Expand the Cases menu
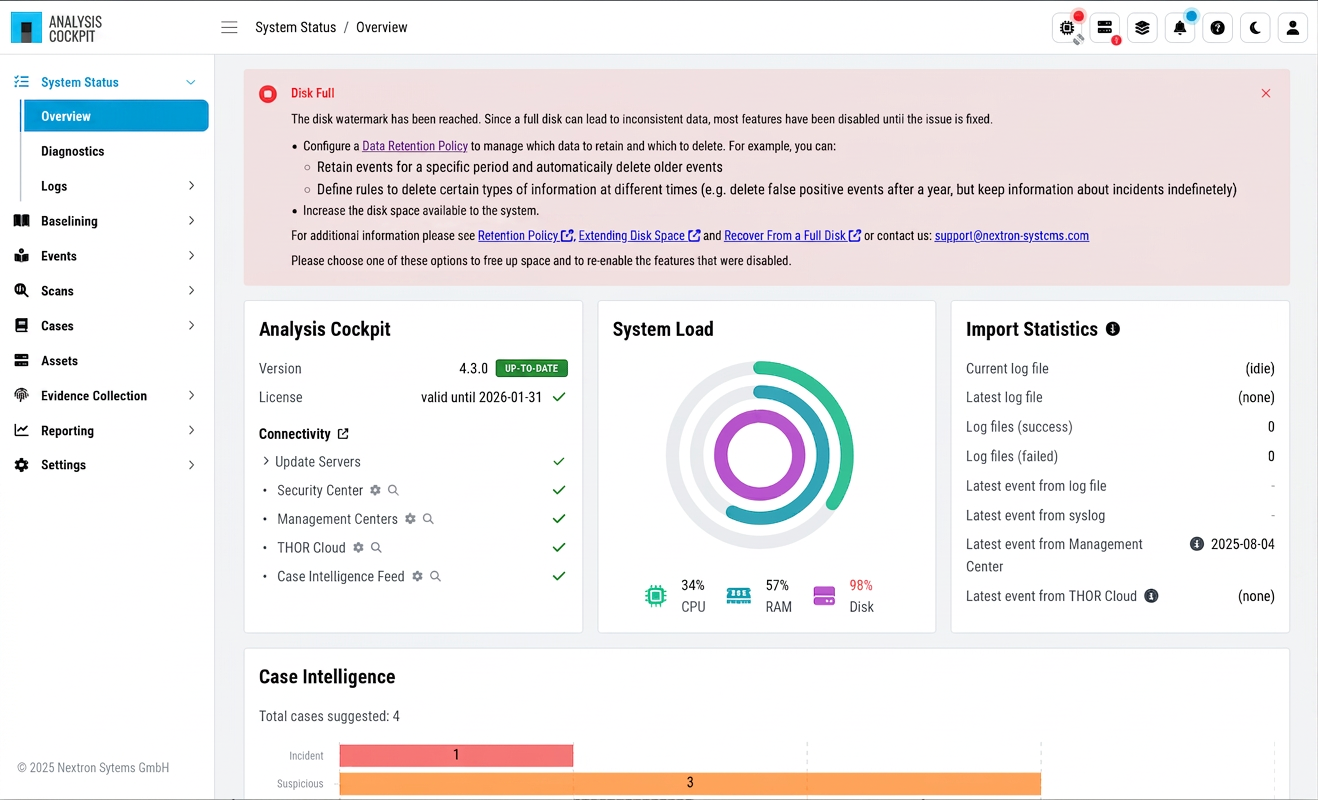 point(191,326)
